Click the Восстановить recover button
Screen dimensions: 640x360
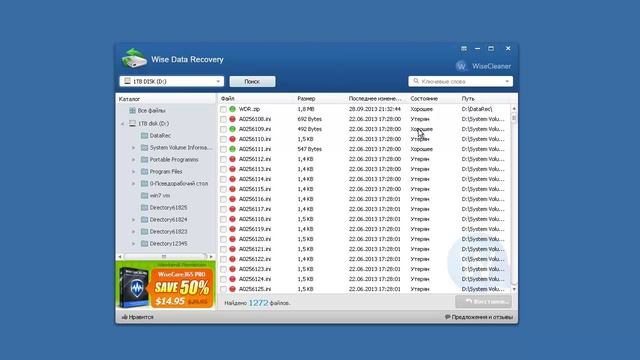click(x=483, y=302)
